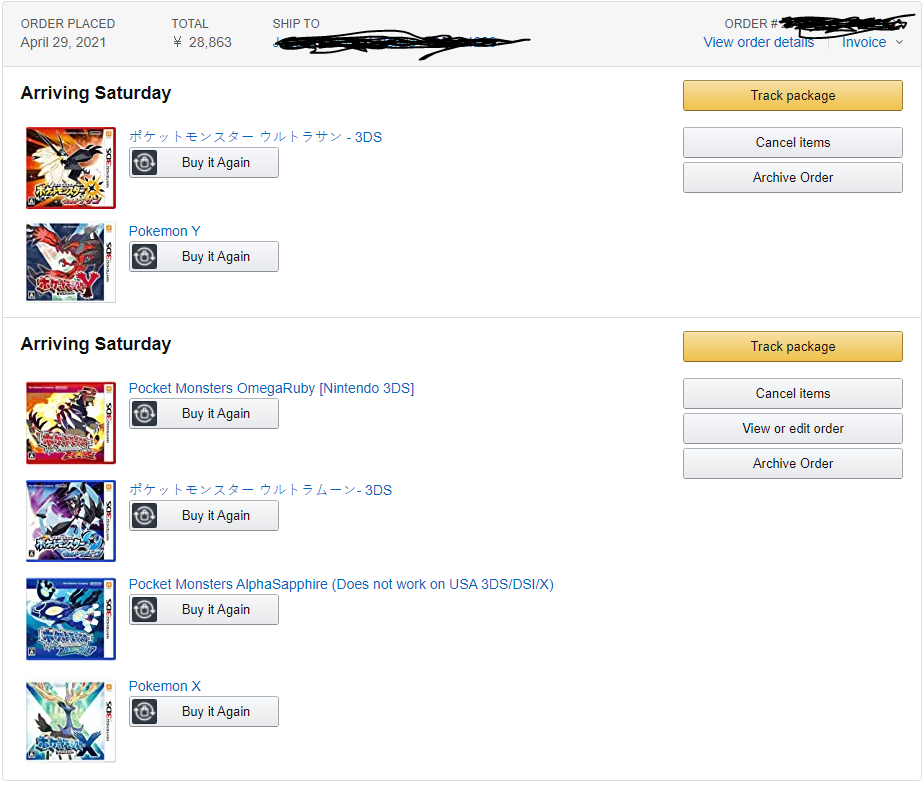Click the Buy it Again icon for Pokemon X

(x=144, y=712)
